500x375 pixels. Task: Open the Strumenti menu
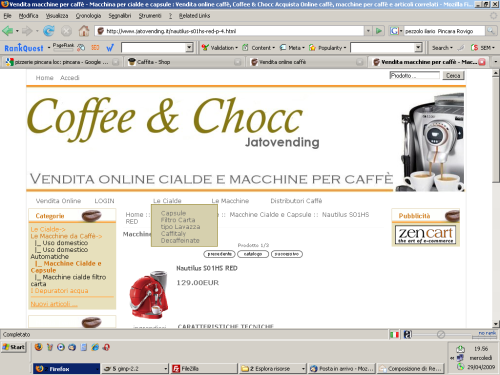(x=150, y=16)
